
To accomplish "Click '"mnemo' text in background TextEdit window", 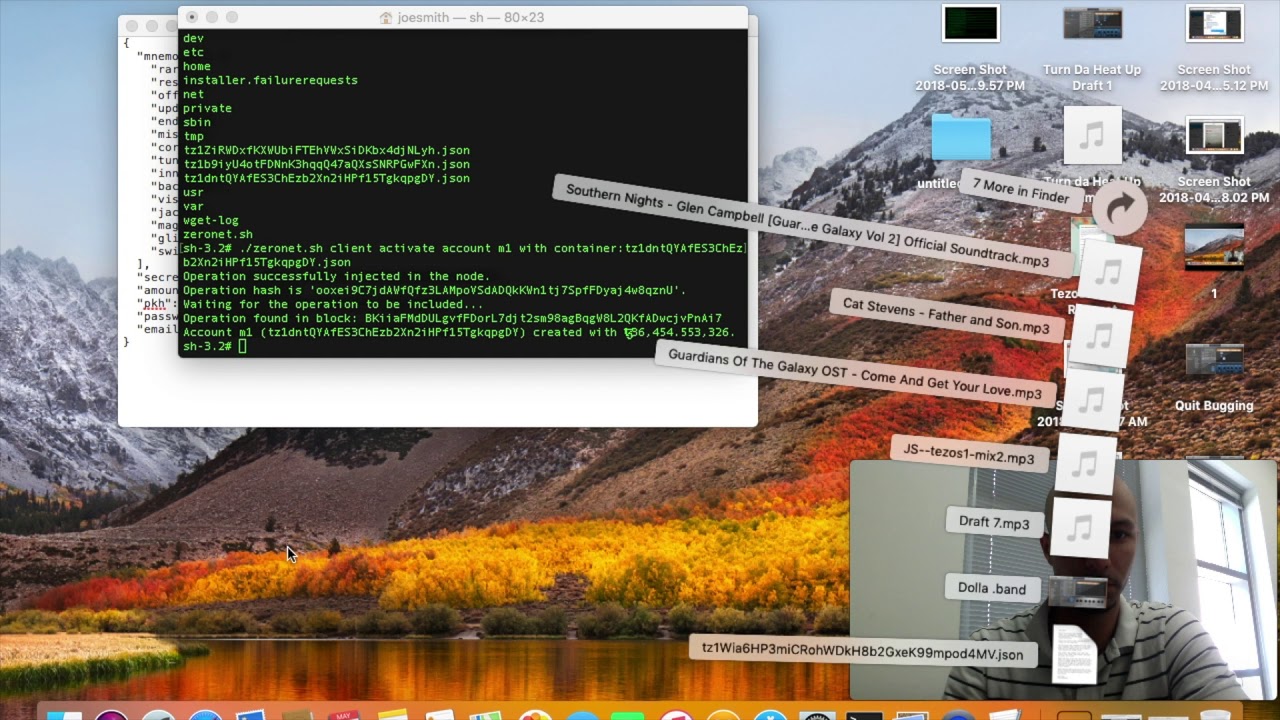I will tap(157, 57).
